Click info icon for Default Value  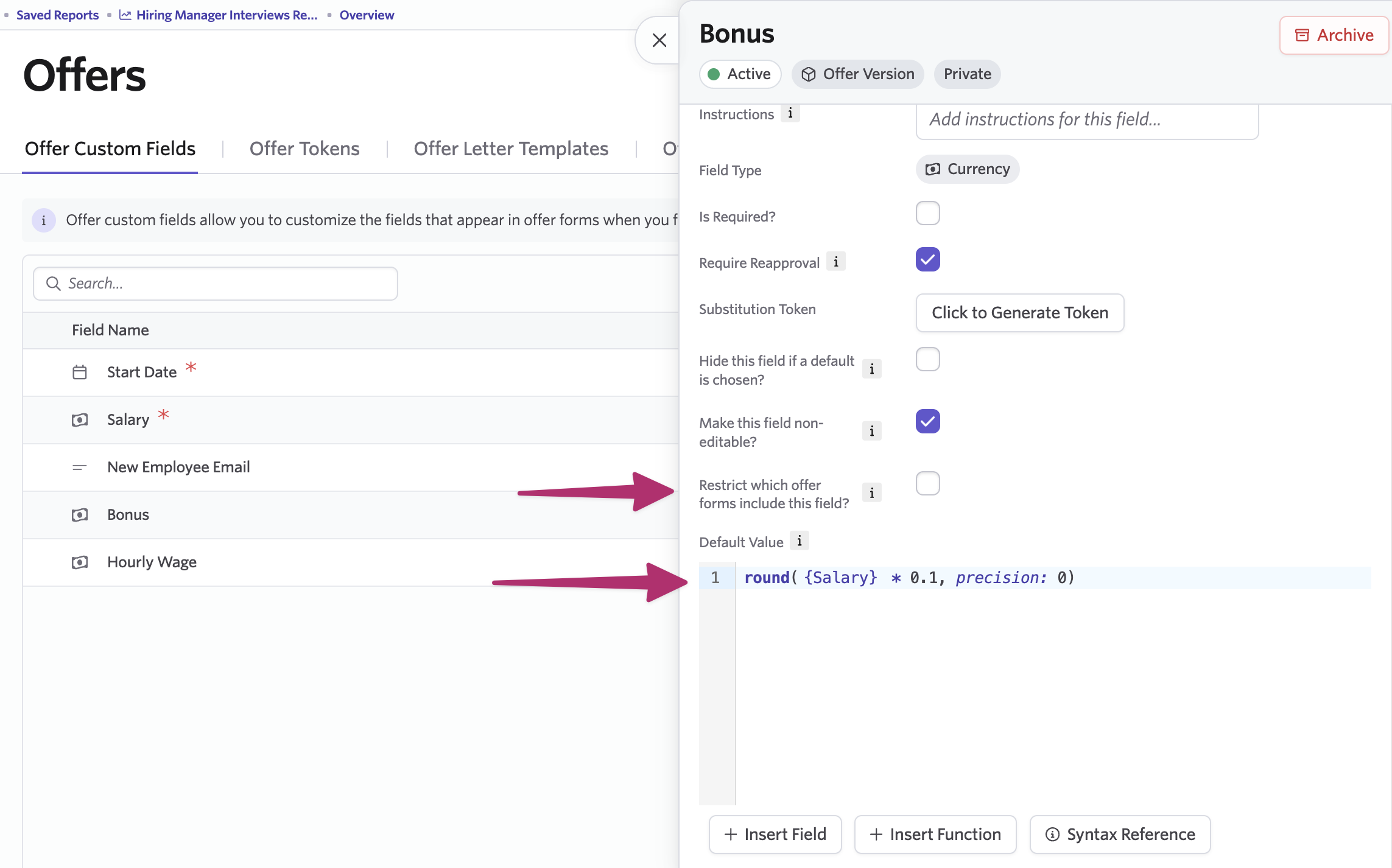[799, 541]
